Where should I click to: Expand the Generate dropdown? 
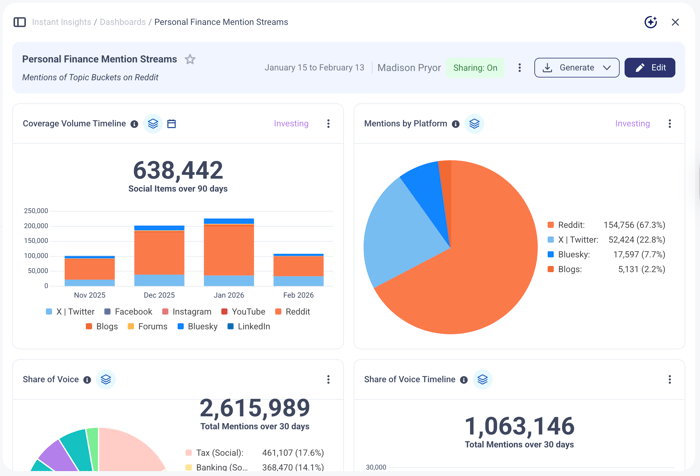pyautogui.click(x=576, y=68)
